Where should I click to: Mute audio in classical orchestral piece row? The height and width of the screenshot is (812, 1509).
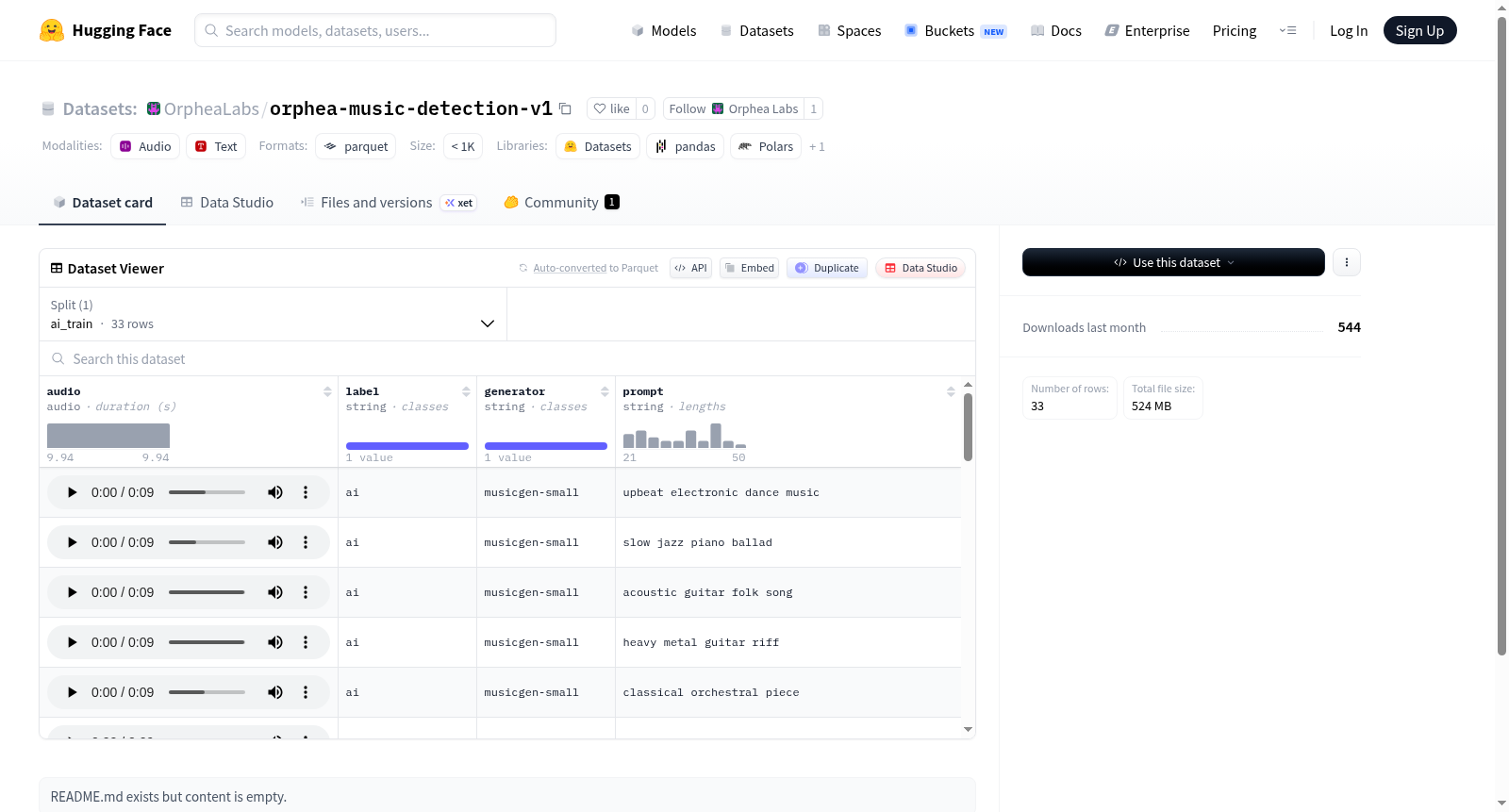click(x=275, y=692)
